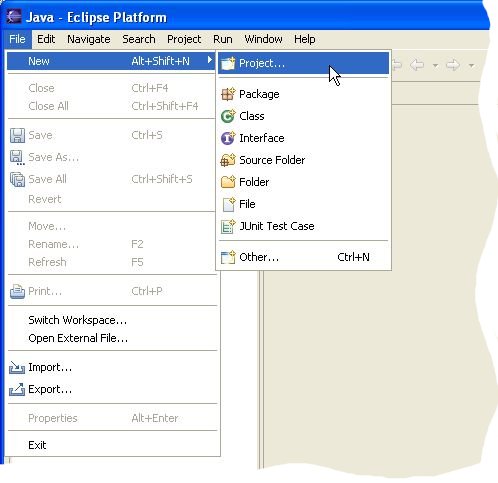Image resolution: width=498 pixels, height=483 pixels.
Task: Click the new File icon
Action: click(x=229, y=204)
